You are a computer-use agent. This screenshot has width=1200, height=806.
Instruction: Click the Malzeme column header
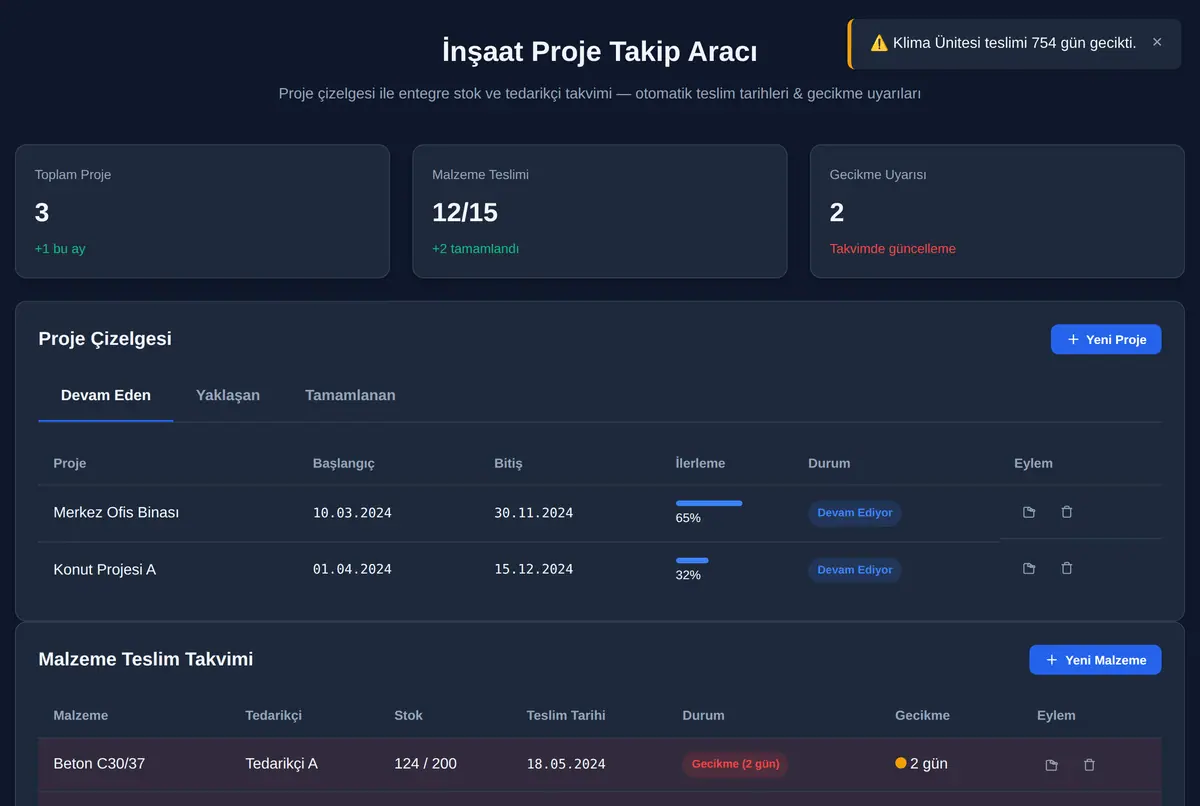click(81, 715)
